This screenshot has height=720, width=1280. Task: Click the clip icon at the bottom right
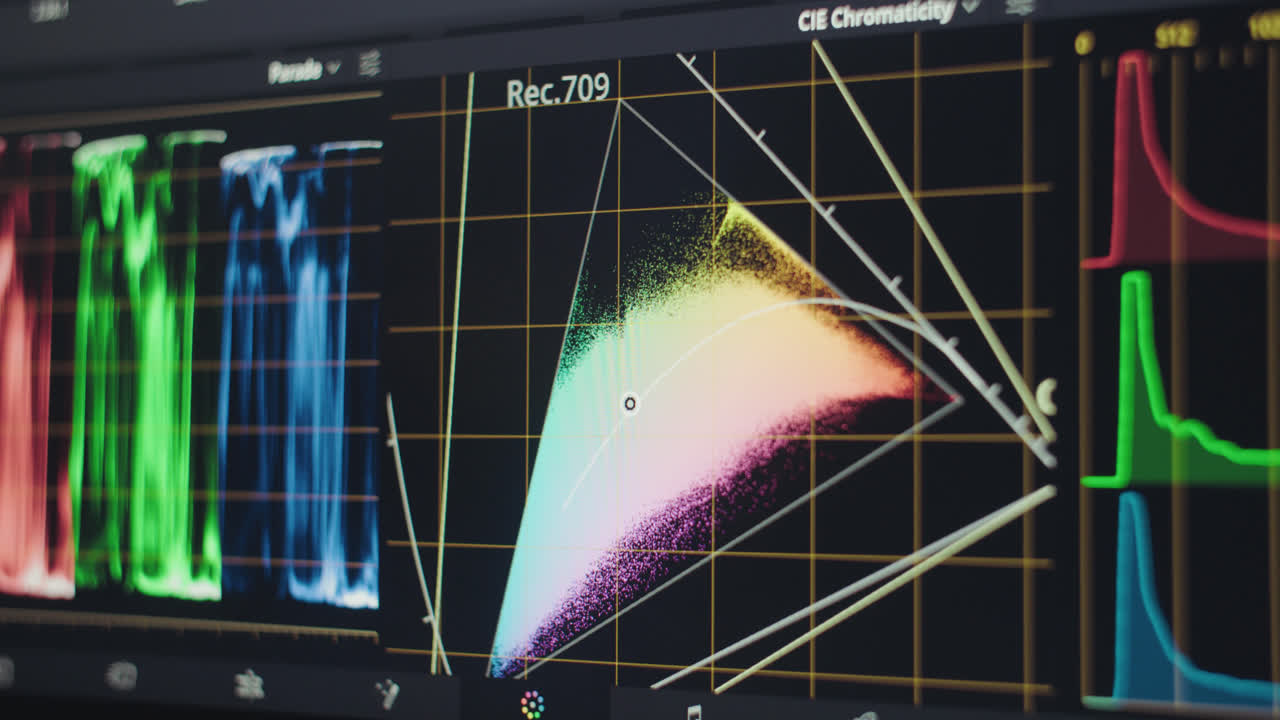[x=693, y=710]
